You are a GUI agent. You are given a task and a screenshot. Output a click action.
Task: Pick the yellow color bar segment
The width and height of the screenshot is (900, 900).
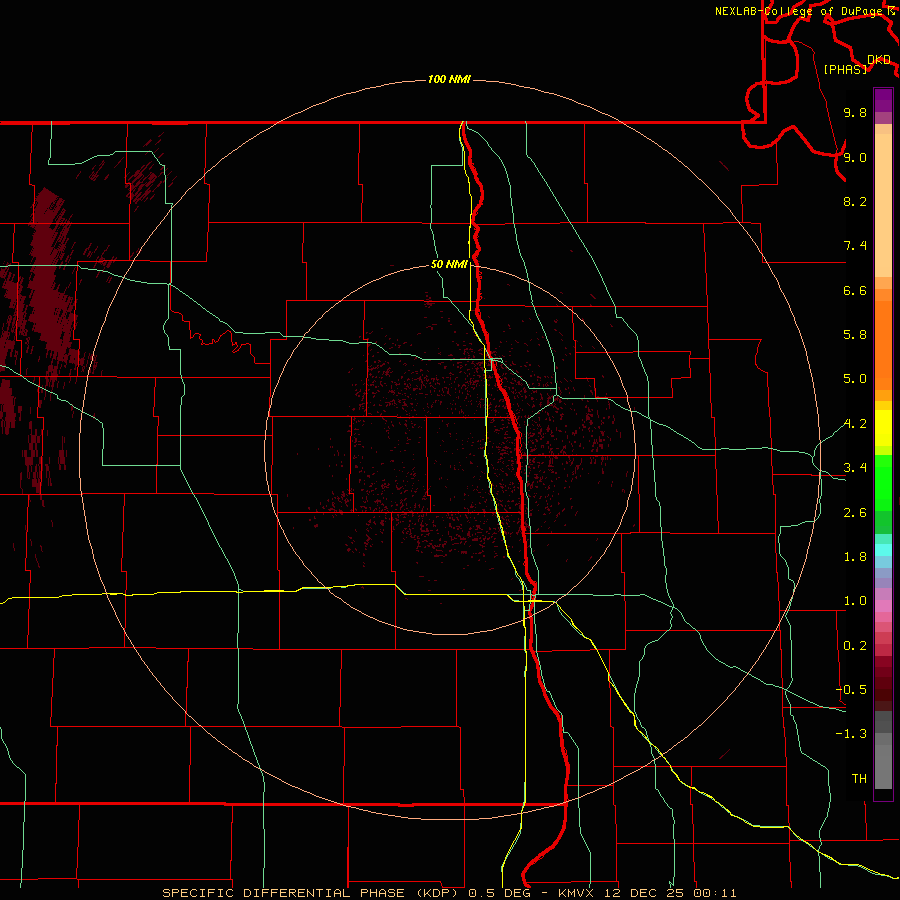tap(883, 428)
